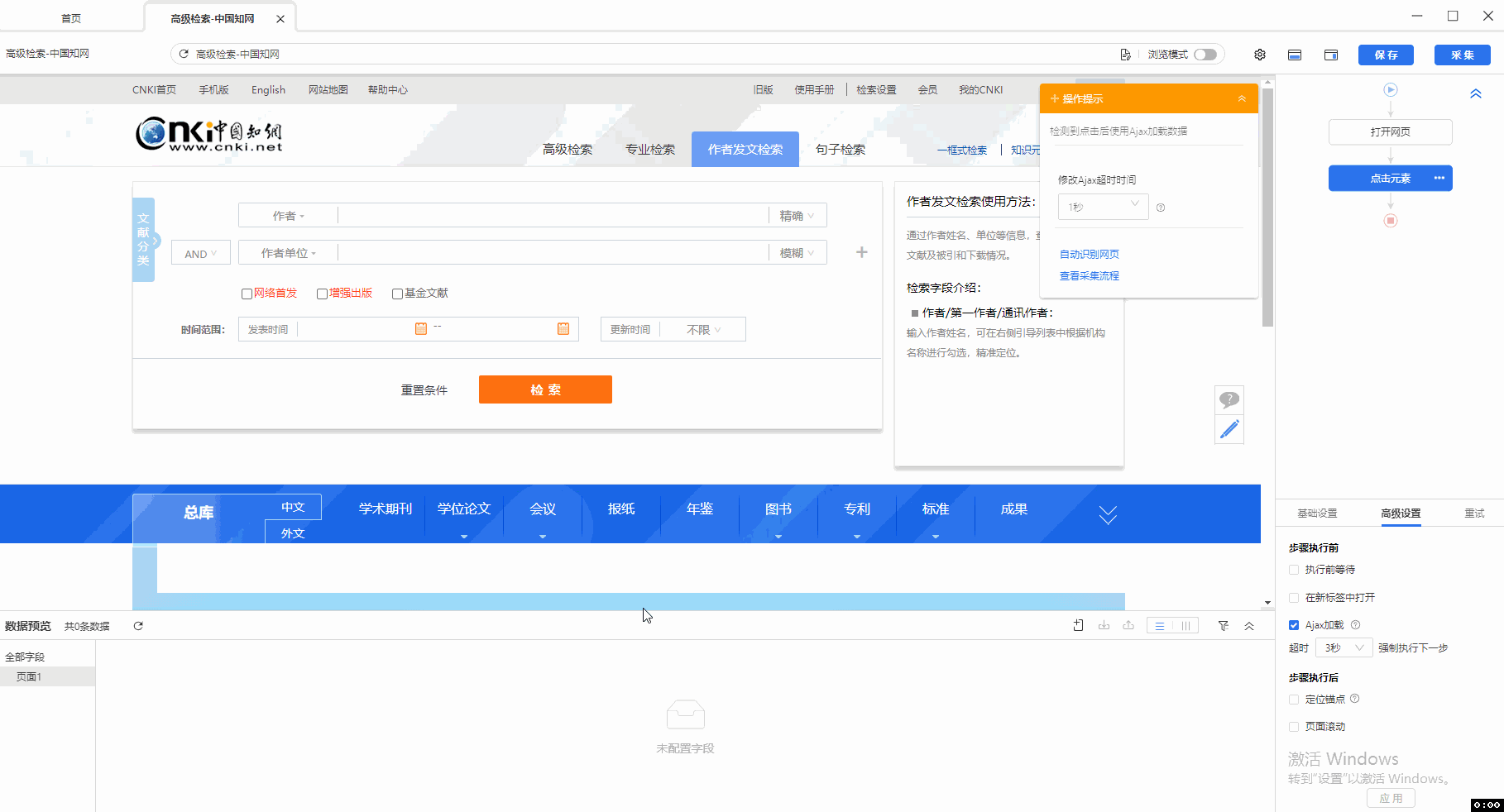
Task: Click the 自动识别网页 link
Action: click(x=1089, y=255)
